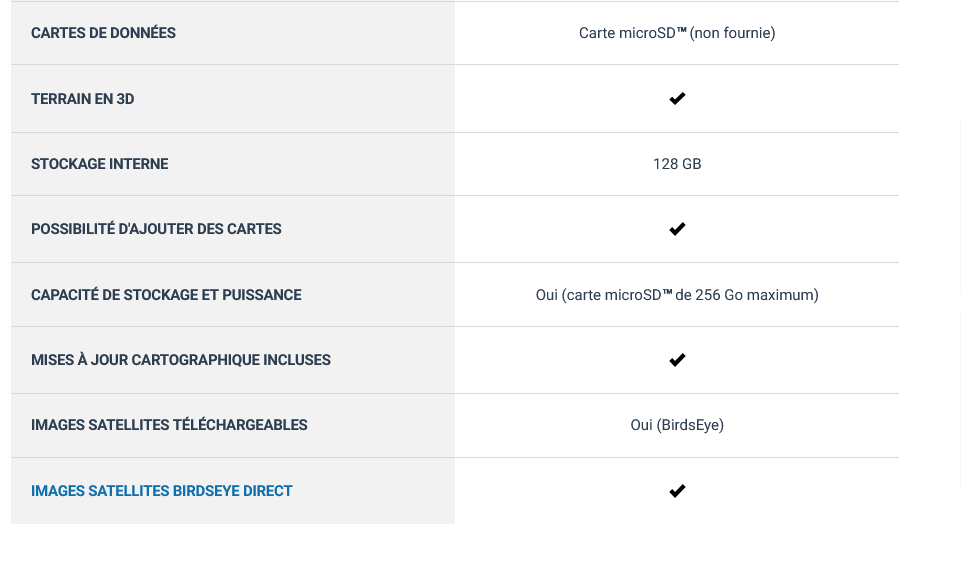Open the Images Satellites BirdsEye Direct link
The height and width of the screenshot is (566, 961).
(x=162, y=491)
